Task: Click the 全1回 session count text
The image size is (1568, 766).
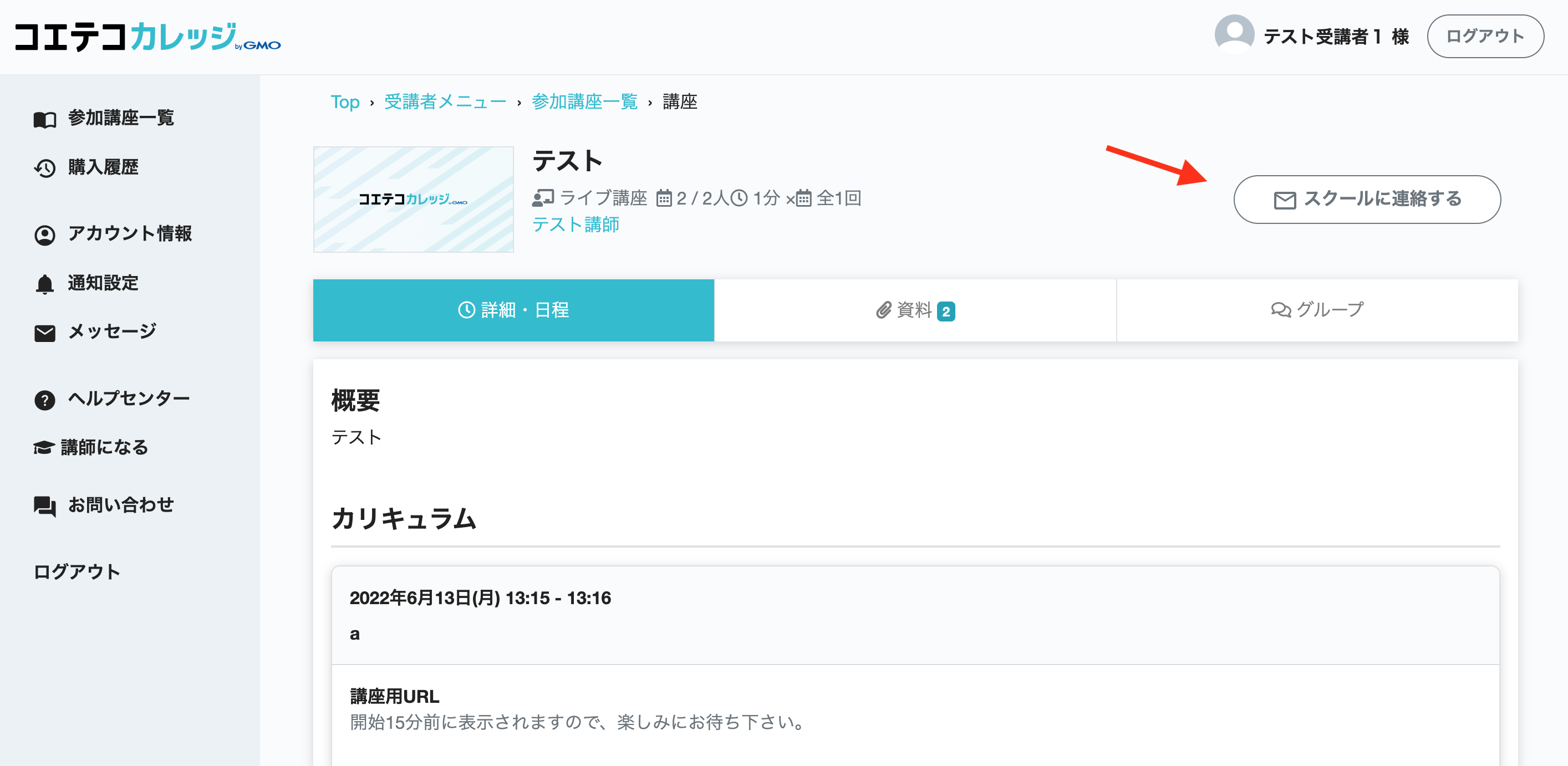Action: click(839, 198)
